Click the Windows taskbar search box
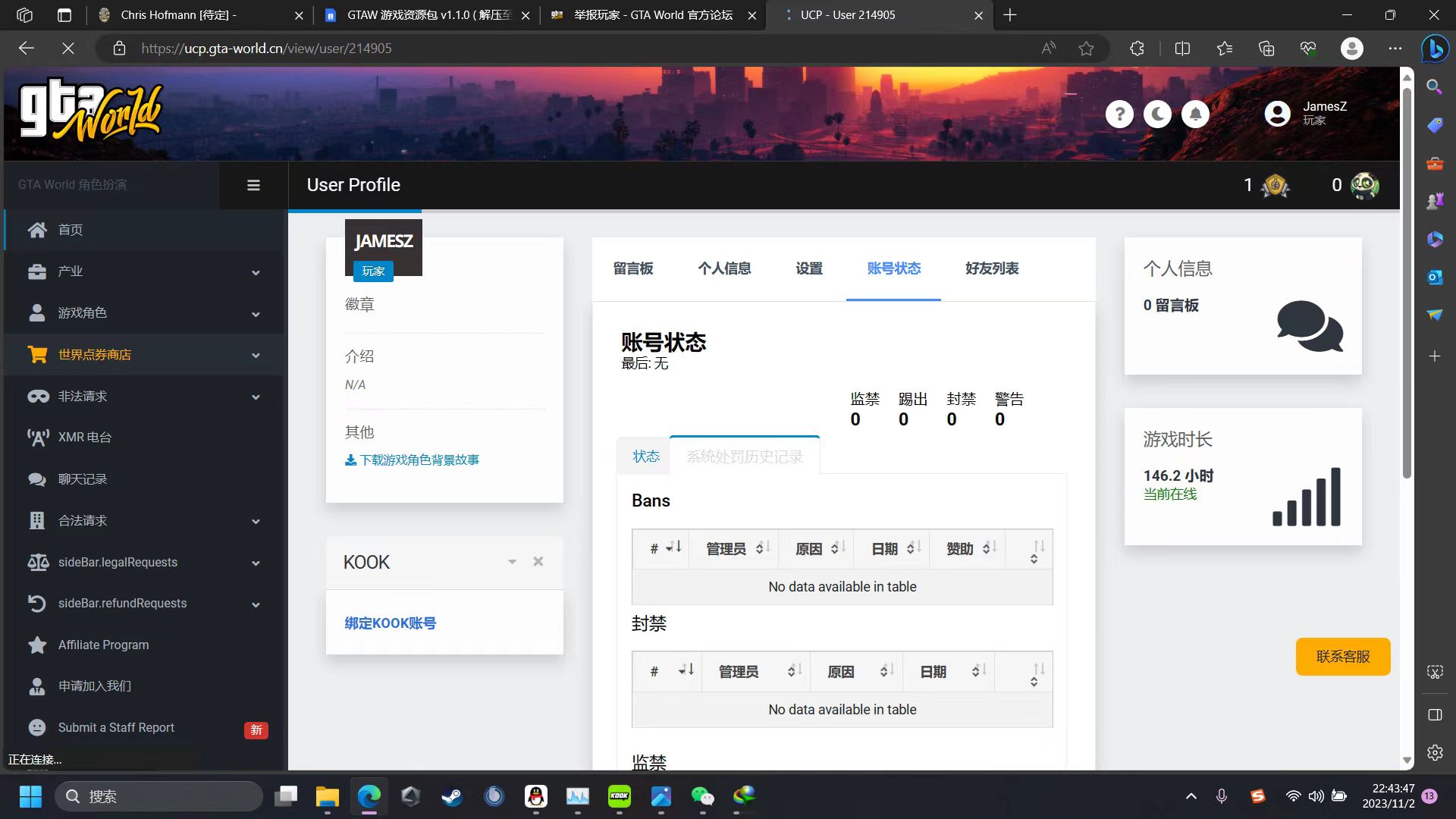 (x=159, y=796)
